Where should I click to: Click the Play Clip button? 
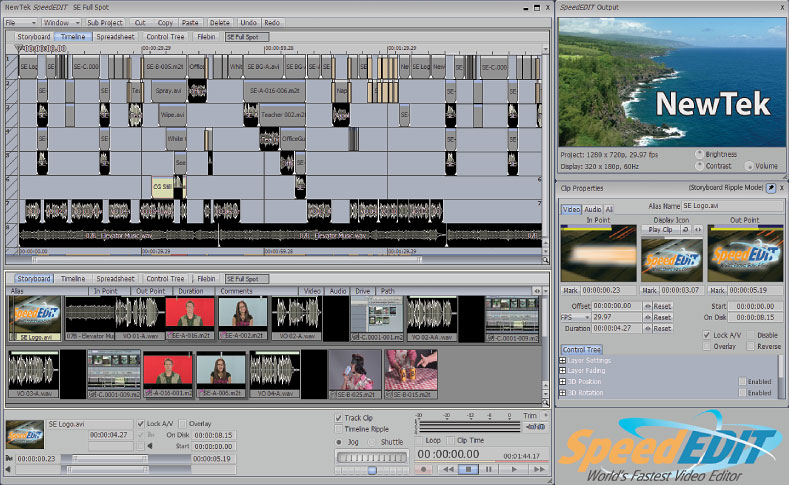coord(660,229)
